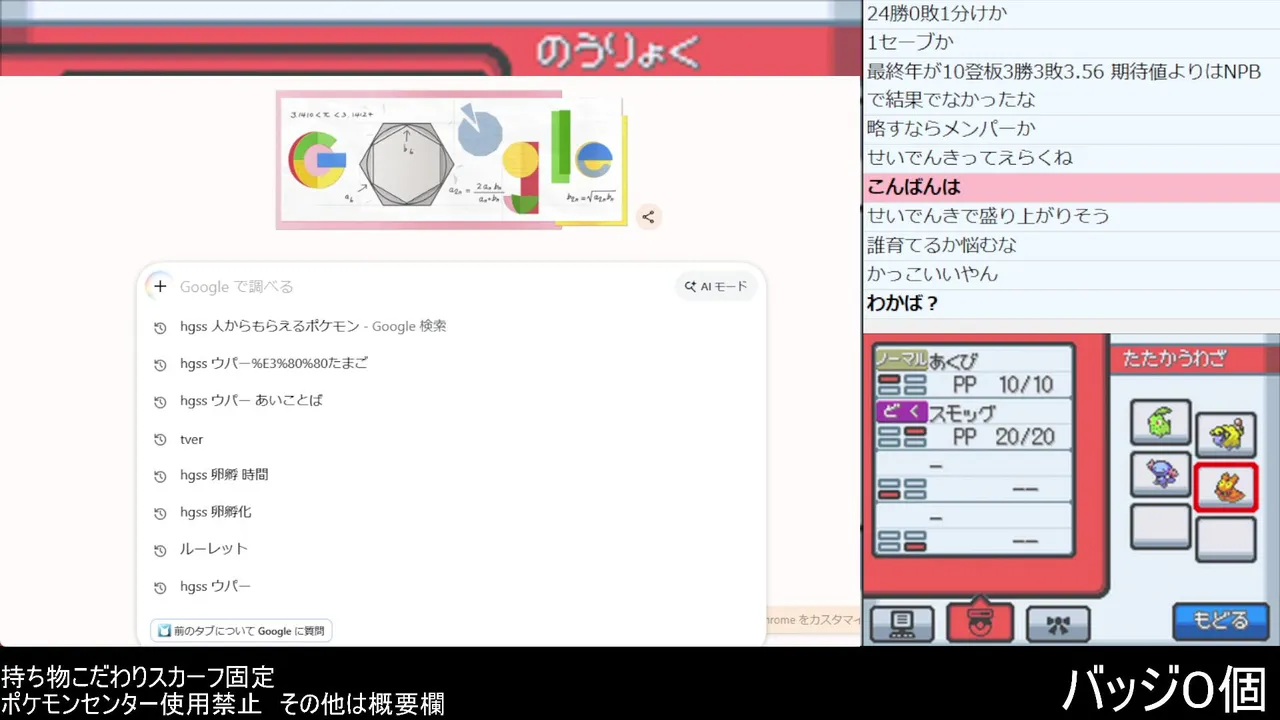Click the plus icon in Google search box
The height and width of the screenshot is (720, 1280).
click(x=160, y=286)
